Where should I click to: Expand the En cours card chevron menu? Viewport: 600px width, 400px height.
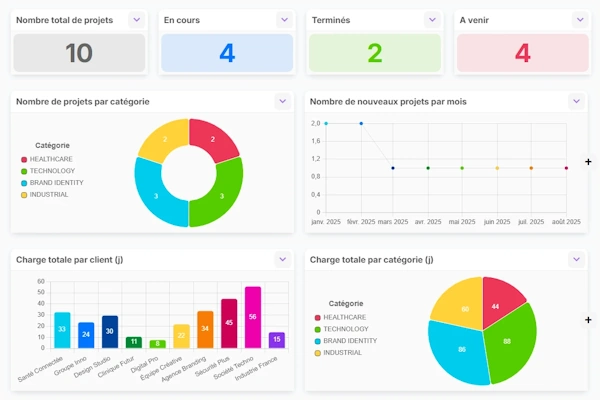pyautogui.click(x=284, y=20)
